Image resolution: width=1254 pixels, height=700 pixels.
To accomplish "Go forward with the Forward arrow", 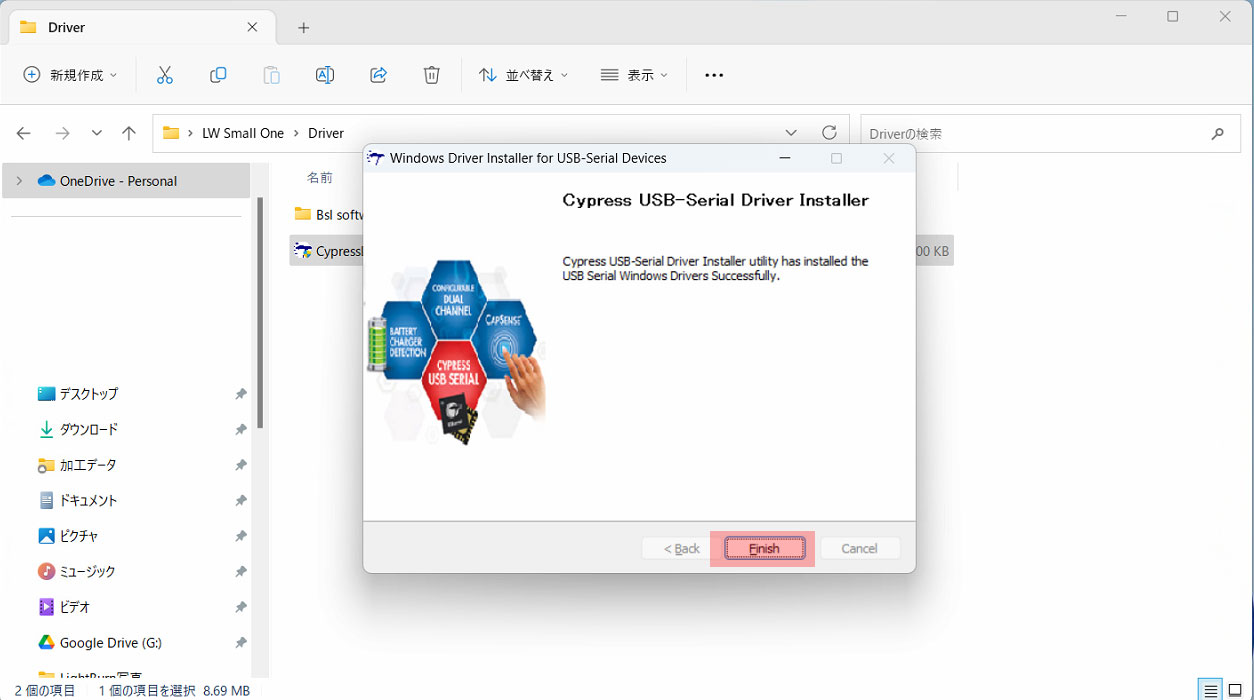I will pos(62,133).
